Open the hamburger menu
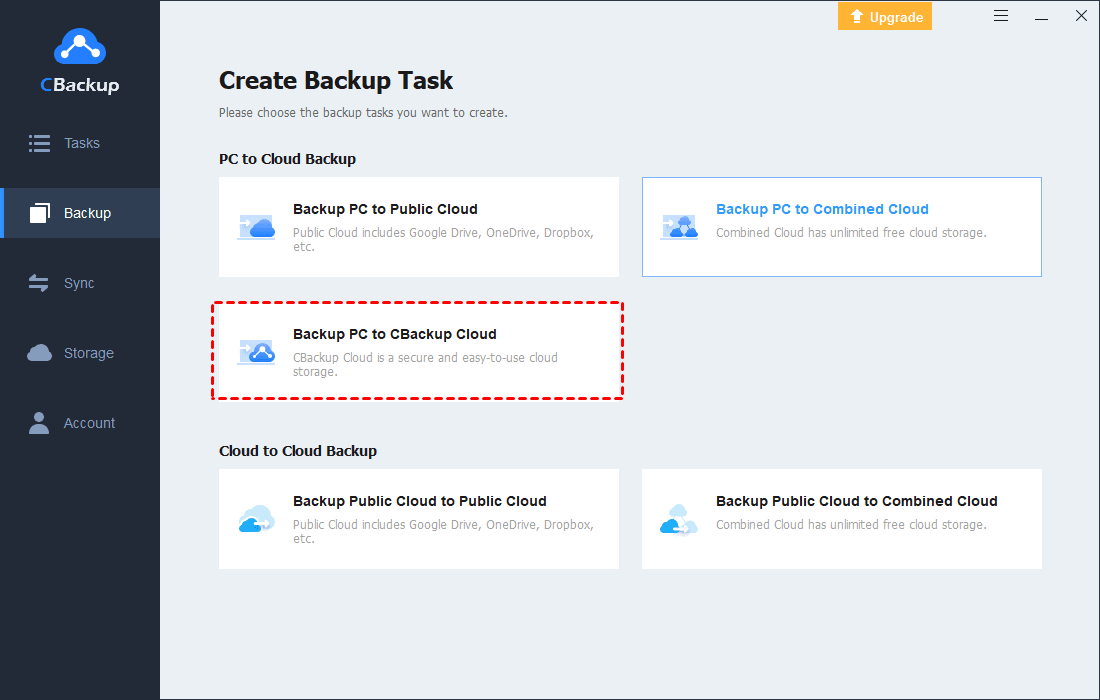 click(x=1001, y=15)
